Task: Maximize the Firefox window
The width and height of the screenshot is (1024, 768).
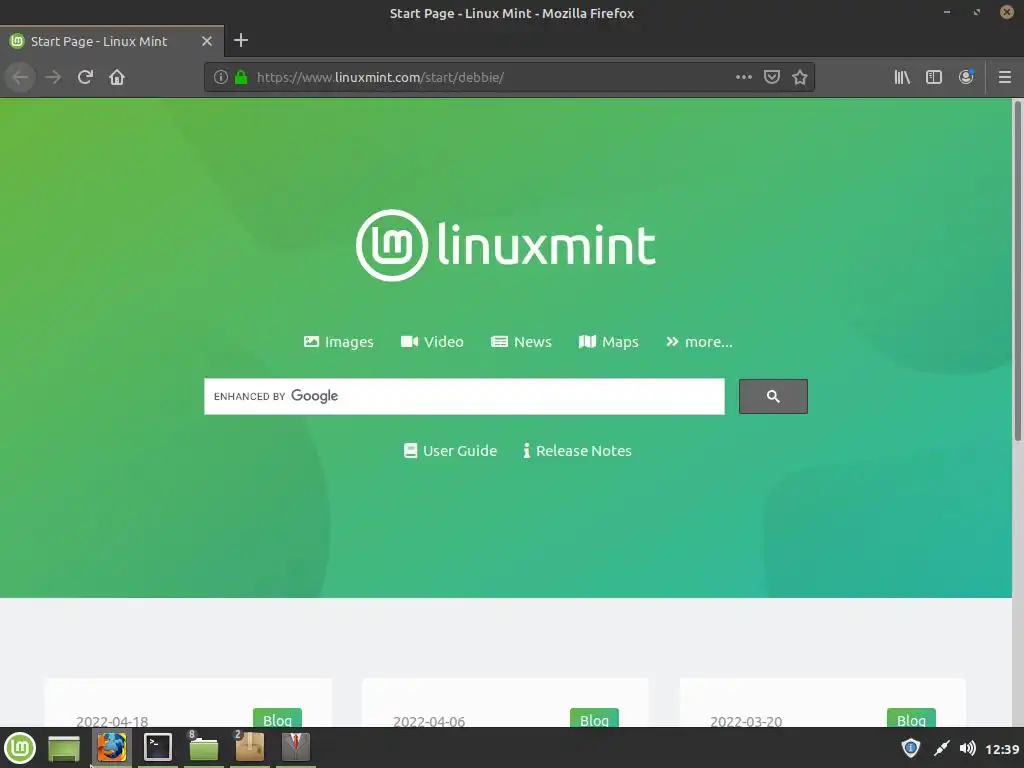Action: 976,12
